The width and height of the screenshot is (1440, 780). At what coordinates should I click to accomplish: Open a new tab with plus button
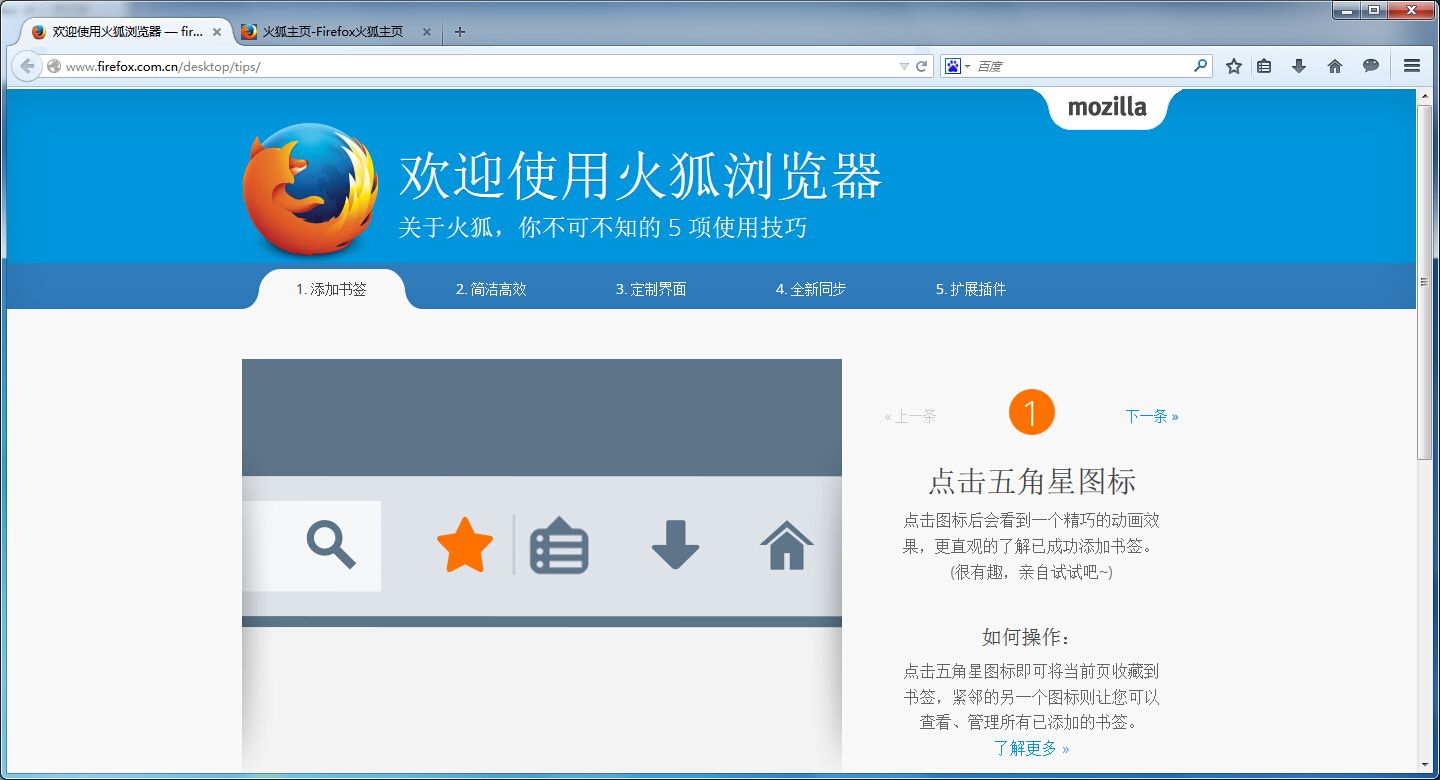(460, 32)
